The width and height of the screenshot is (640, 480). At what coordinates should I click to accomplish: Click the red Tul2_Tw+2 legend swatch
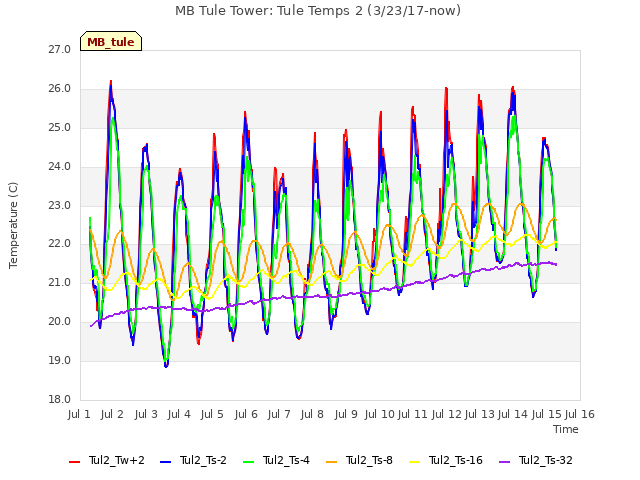74,462
